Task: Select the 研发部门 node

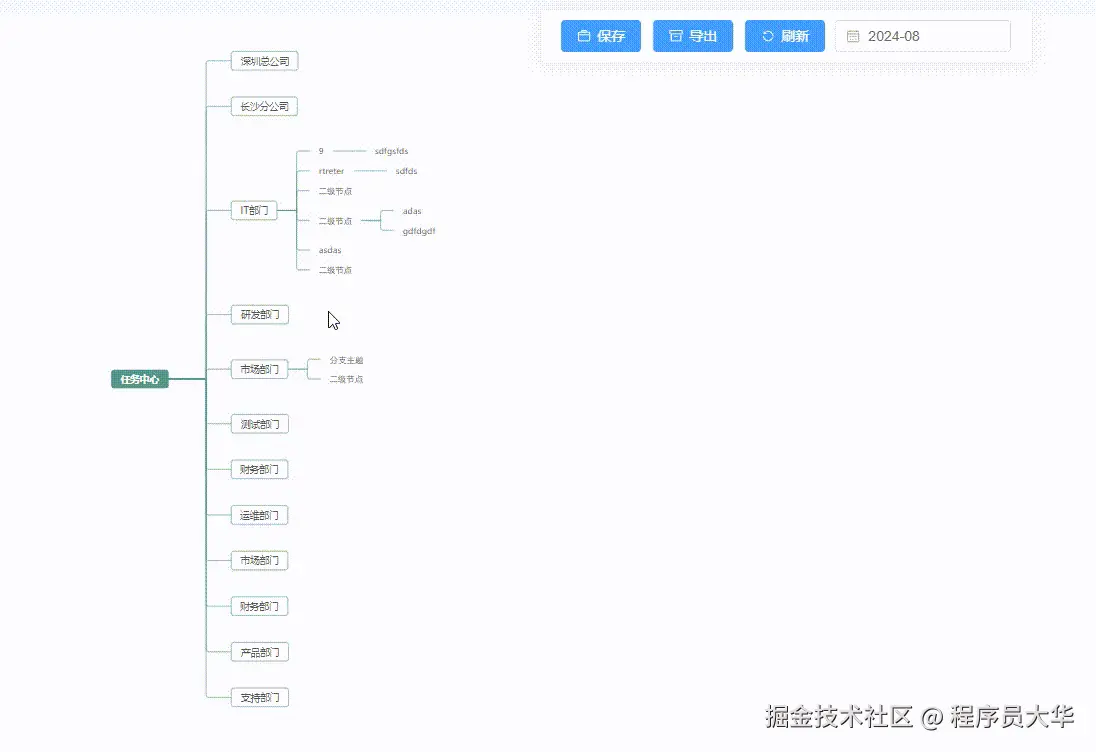Action: (x=259, y=314)
